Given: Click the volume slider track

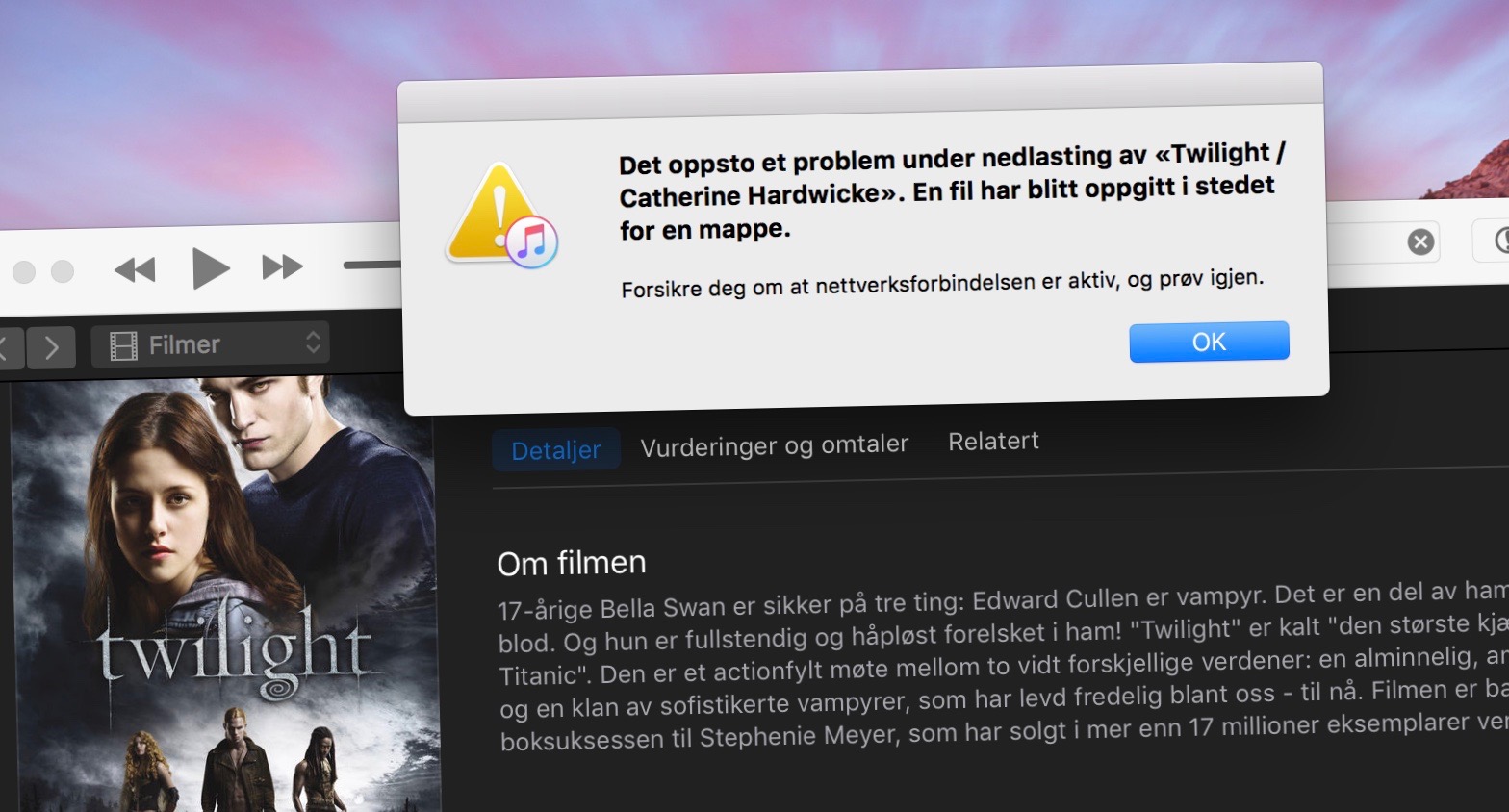Looking at the screenshot, I should pos(372,265).
